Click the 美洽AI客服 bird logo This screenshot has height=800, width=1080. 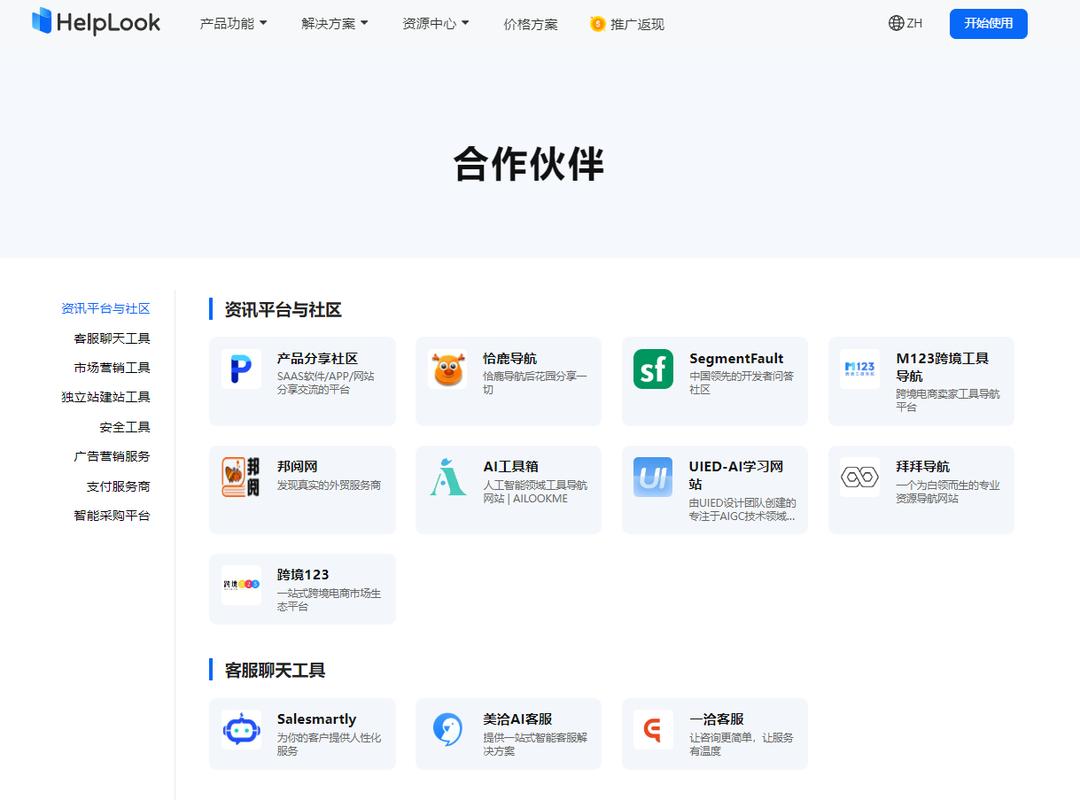(448, 729)
